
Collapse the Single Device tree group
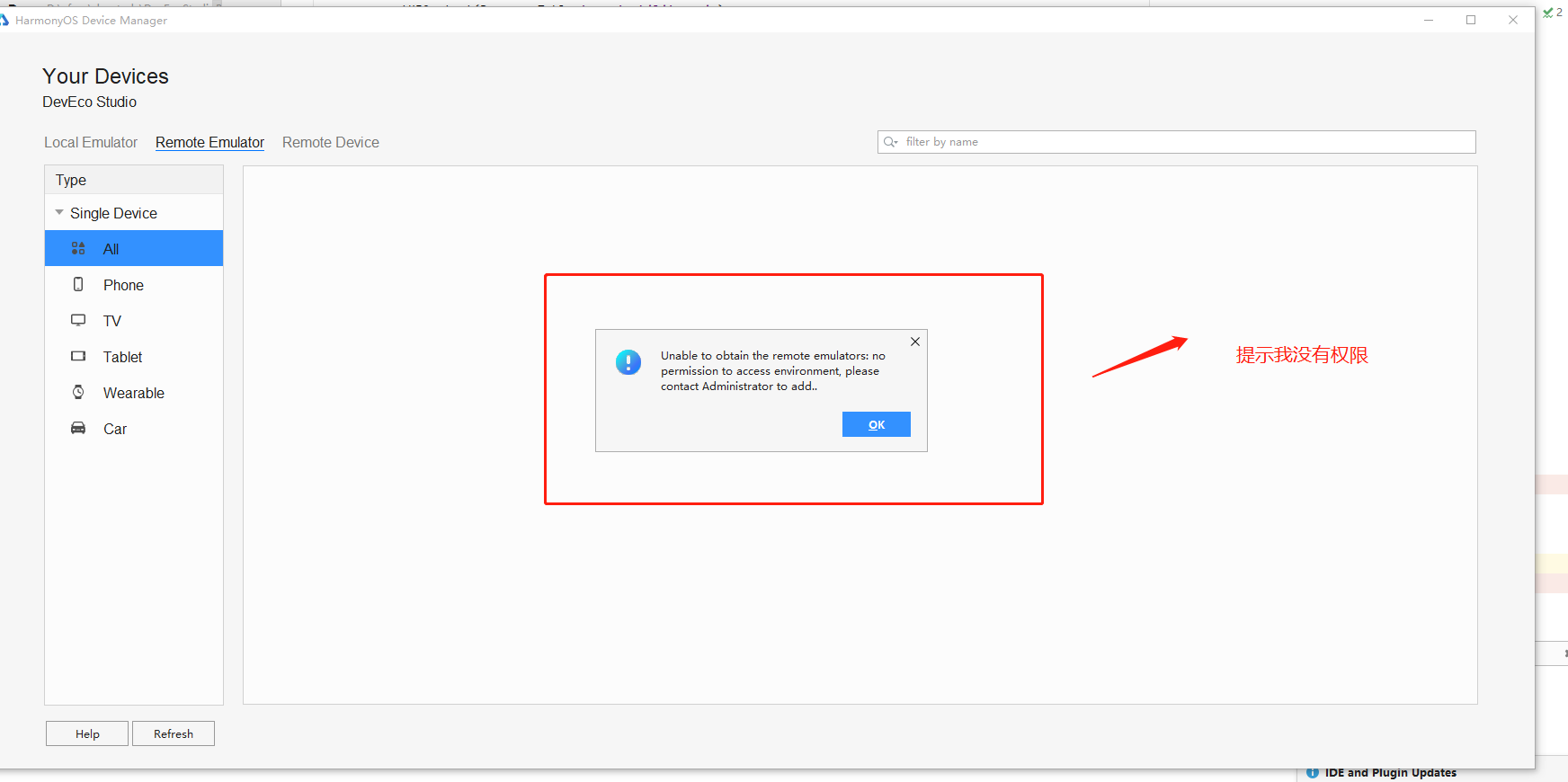point(59,213)
